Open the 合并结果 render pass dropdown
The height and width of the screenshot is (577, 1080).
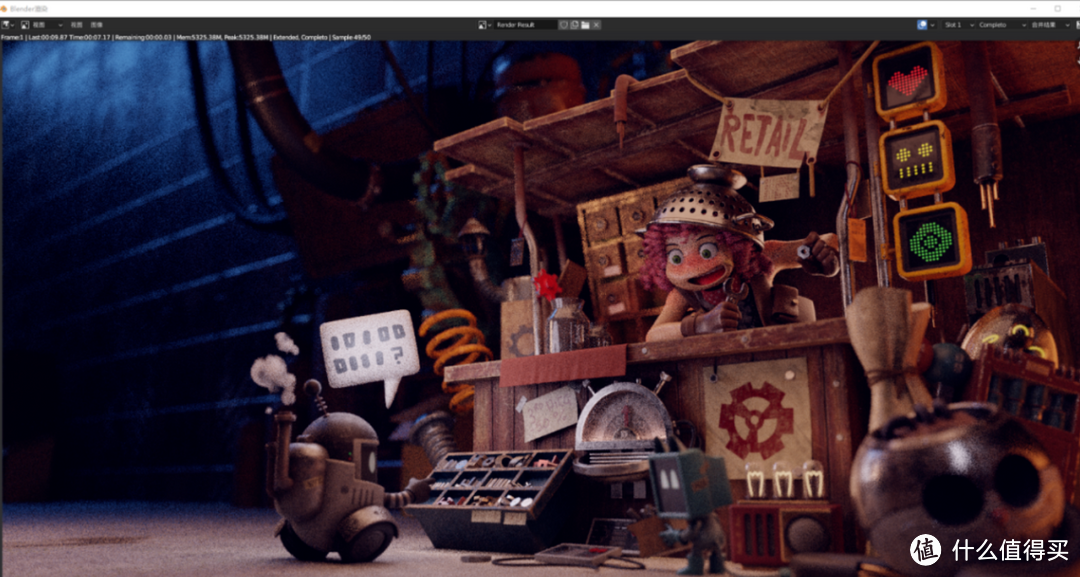point(1050,25)
